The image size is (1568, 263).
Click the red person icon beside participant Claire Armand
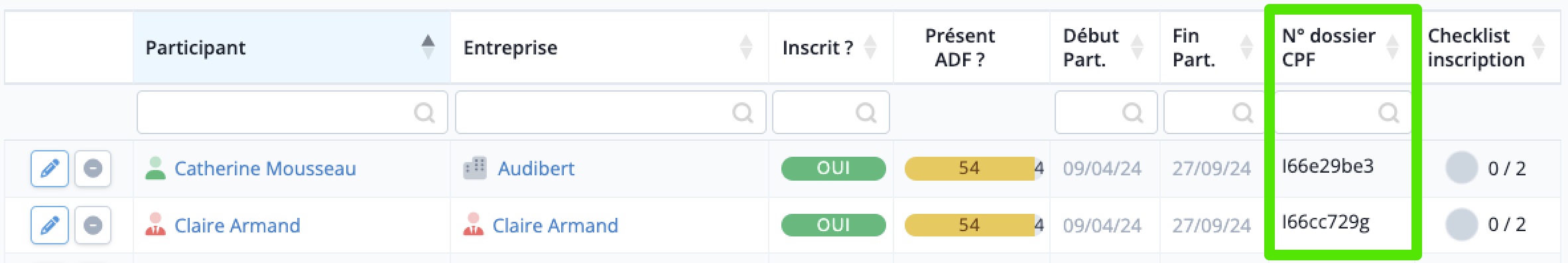[155, 225]
